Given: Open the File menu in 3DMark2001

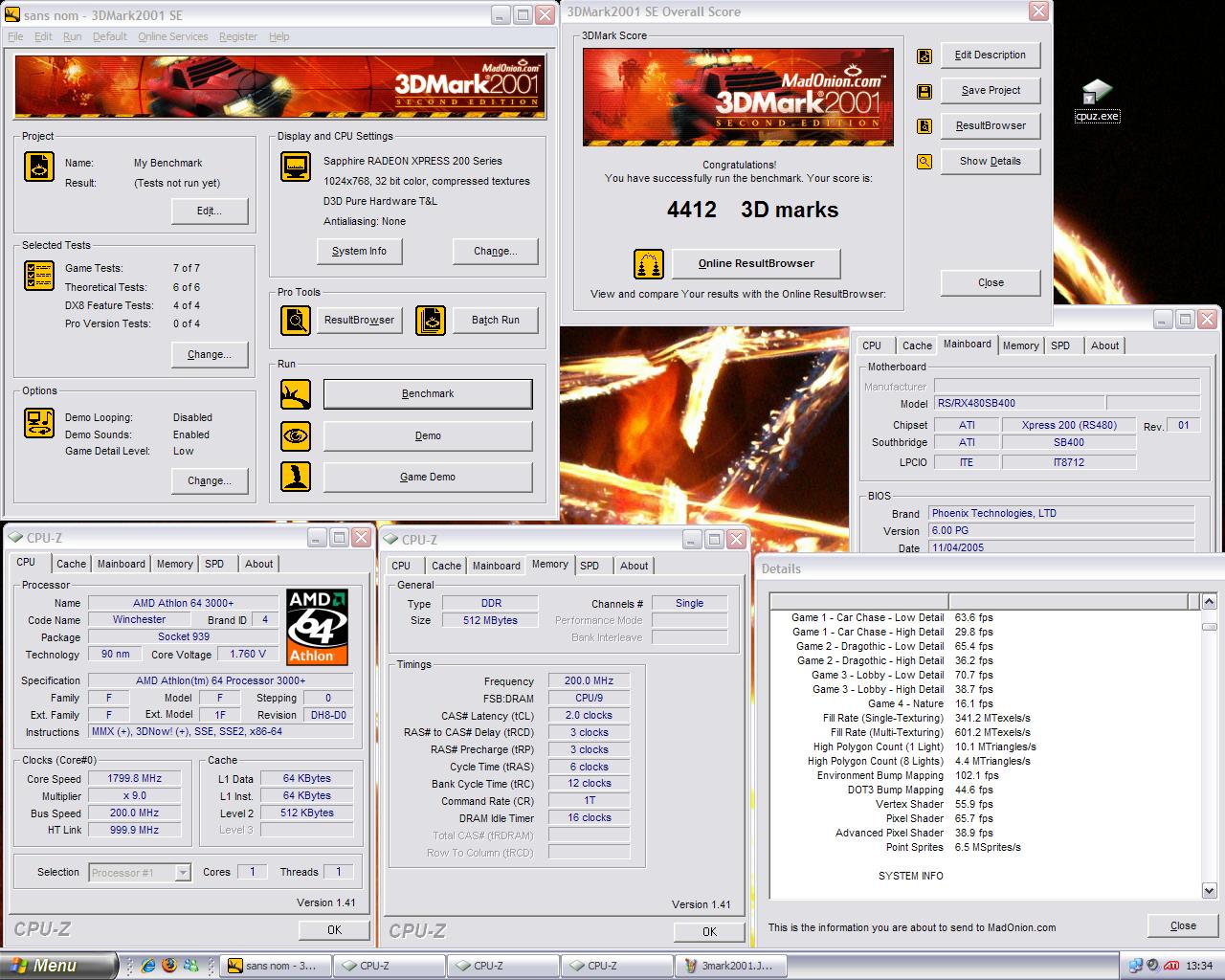Looking at the screenshot, I should coord(15,36).
